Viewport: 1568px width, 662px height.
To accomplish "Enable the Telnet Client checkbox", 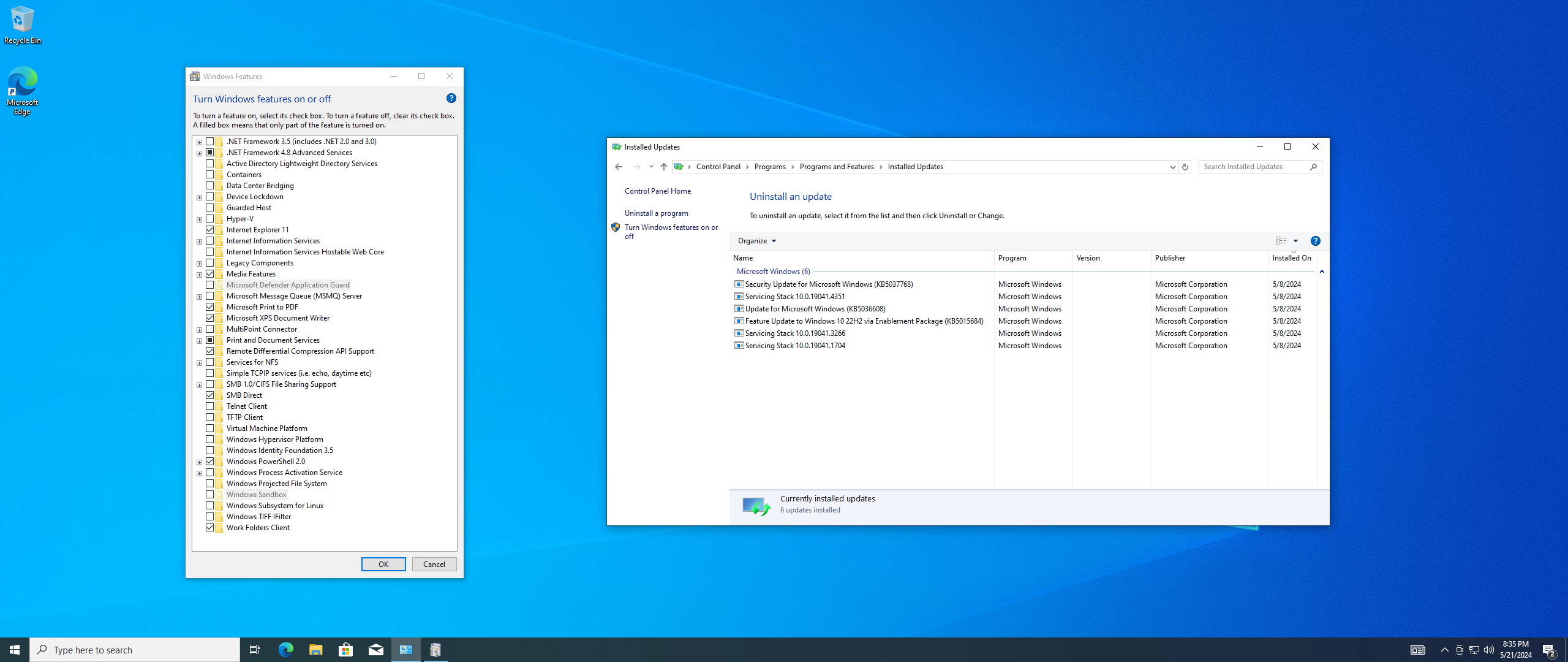I will pos(210,406).
